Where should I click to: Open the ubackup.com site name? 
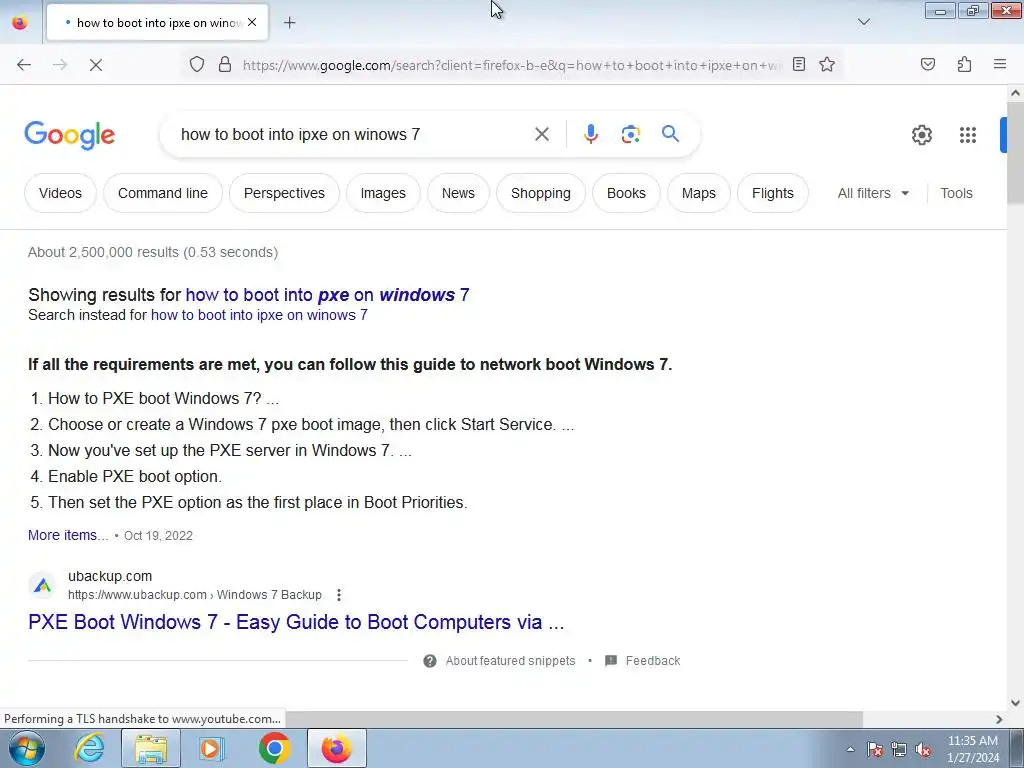[110, 576]
